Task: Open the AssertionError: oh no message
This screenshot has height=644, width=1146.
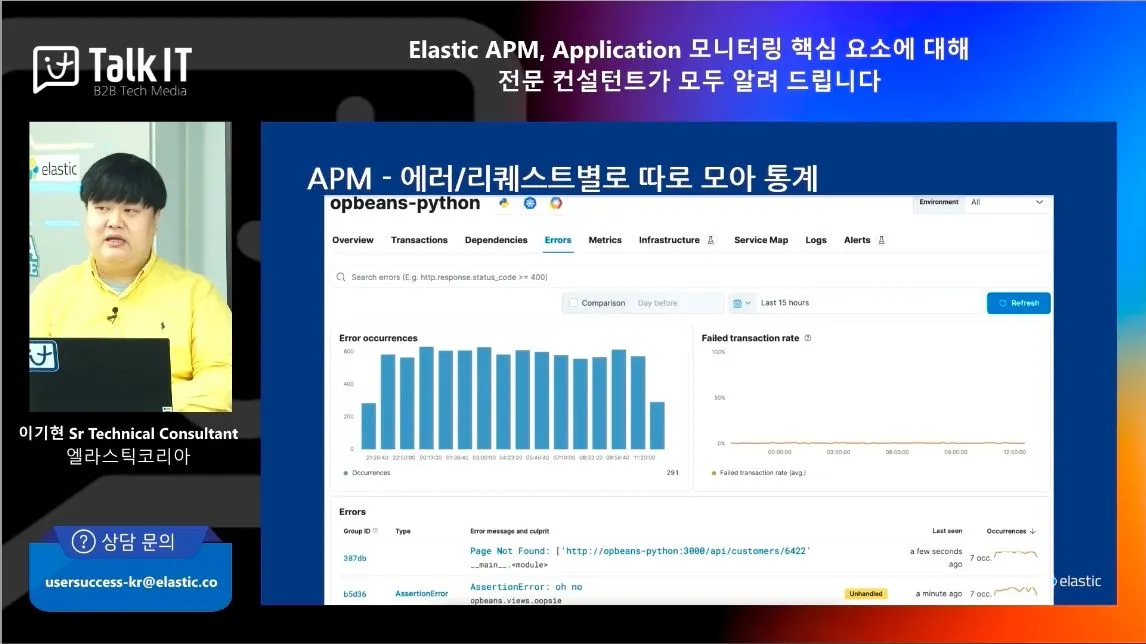Action: [x=525, y=587]
